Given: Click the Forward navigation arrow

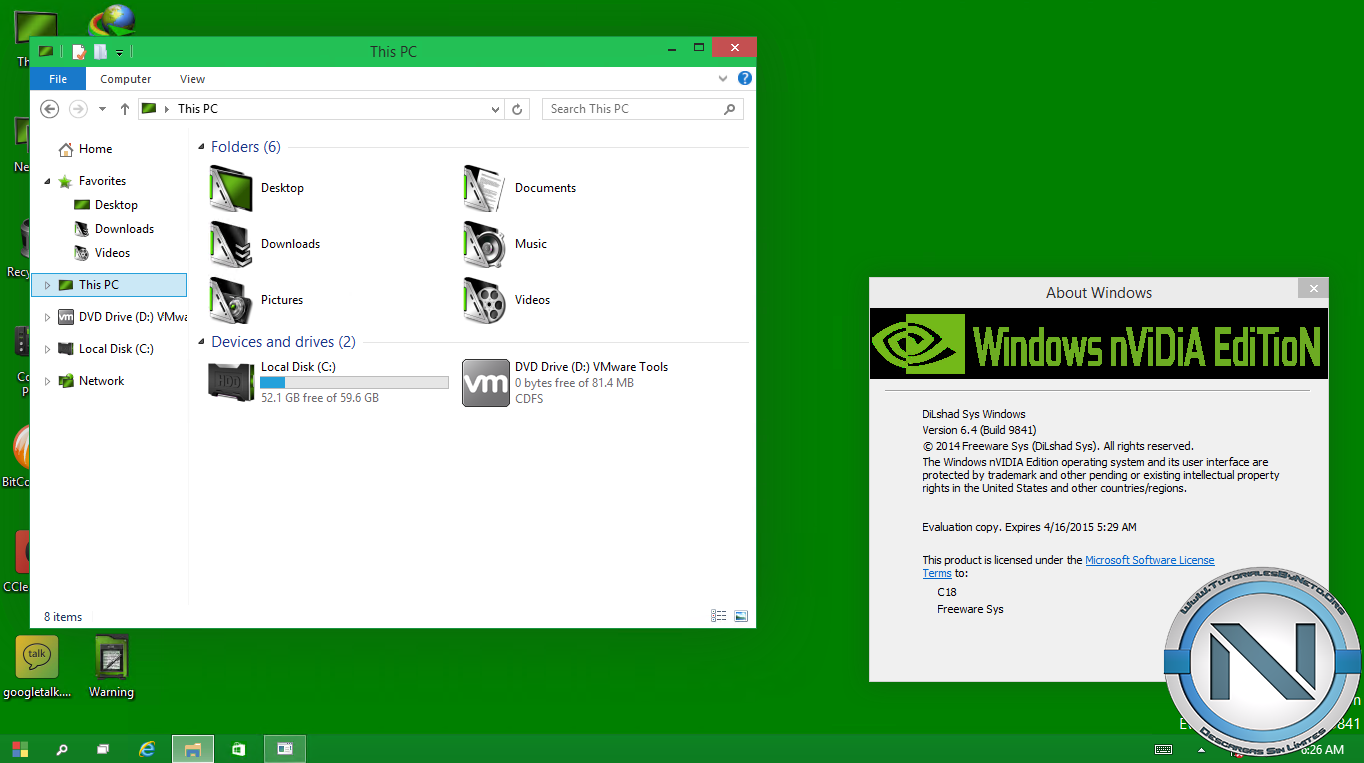Looking at the screenshot, I should 78,109.
